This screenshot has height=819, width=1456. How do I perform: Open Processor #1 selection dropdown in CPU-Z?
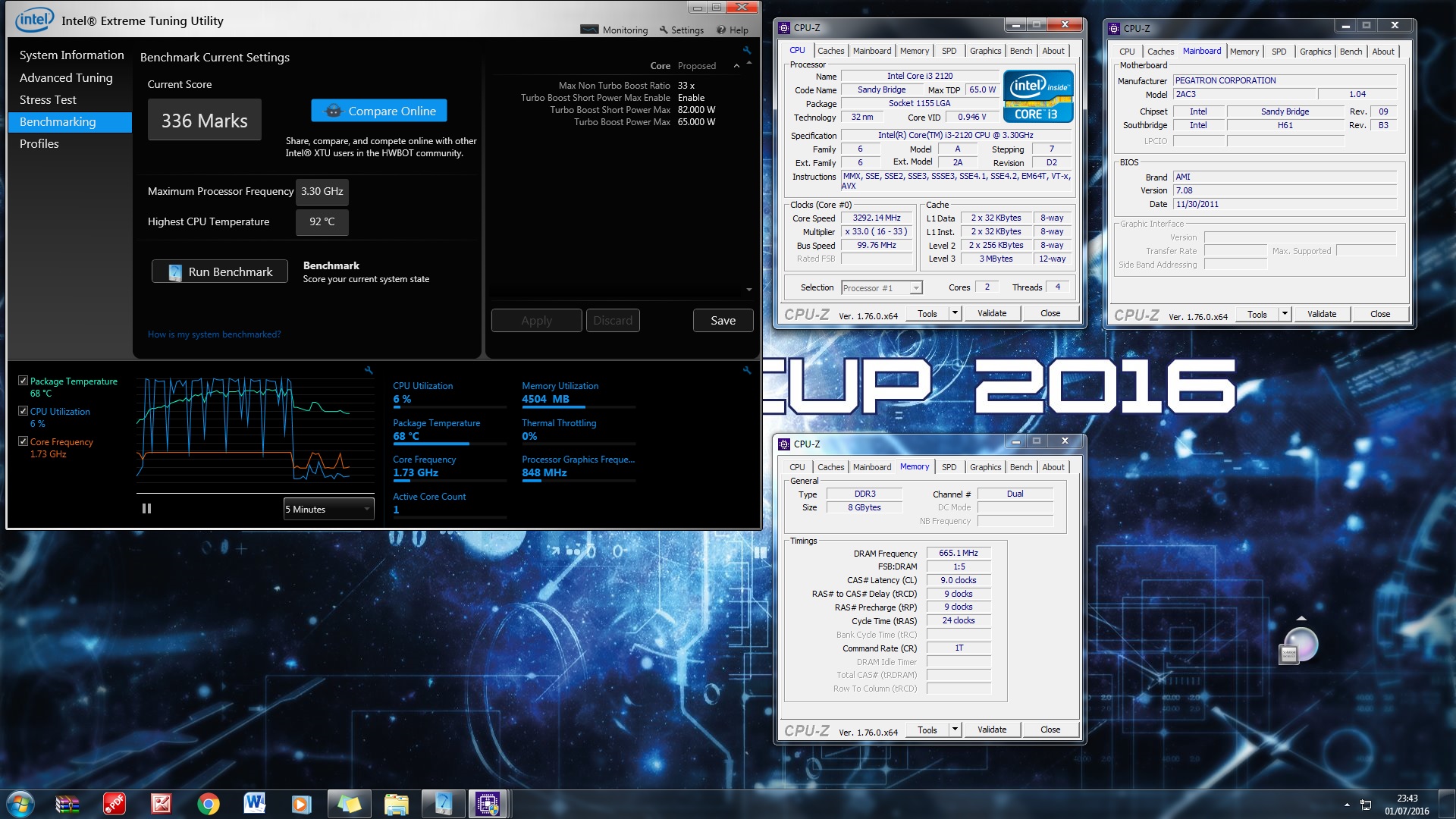click(x=882, y=287)
